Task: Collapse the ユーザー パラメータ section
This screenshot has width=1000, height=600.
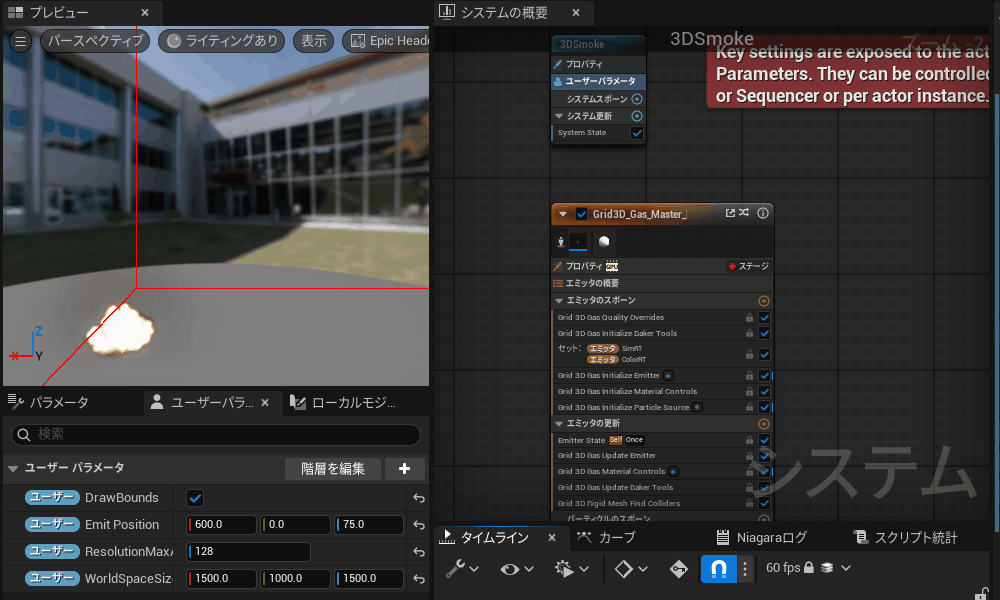Action: point(13,468)
